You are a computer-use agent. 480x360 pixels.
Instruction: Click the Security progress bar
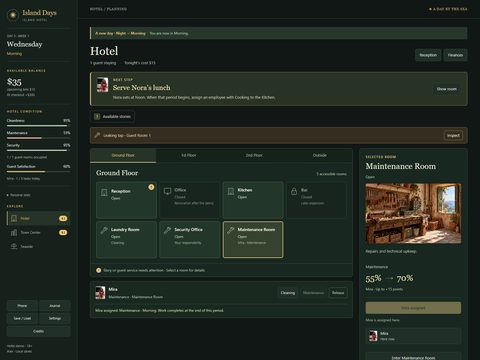pyautogui.click(x=39, y=150)
